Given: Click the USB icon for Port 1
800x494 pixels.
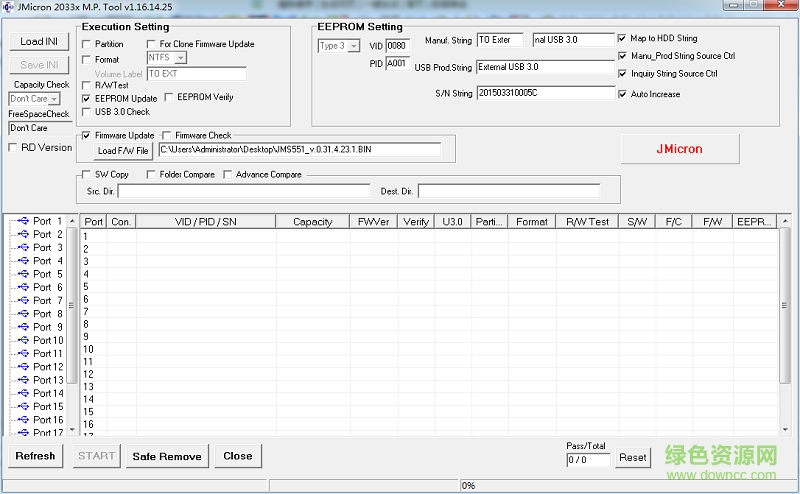Looking at the screenshot, I should point(23,221).
